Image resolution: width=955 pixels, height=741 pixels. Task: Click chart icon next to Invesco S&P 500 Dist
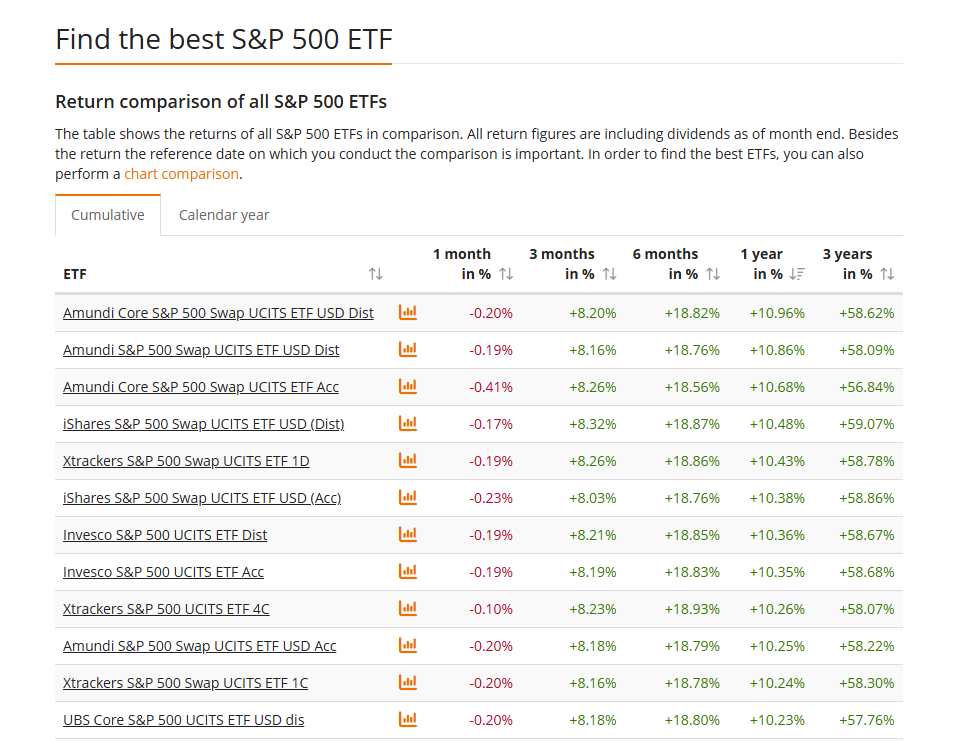point(407,535)
